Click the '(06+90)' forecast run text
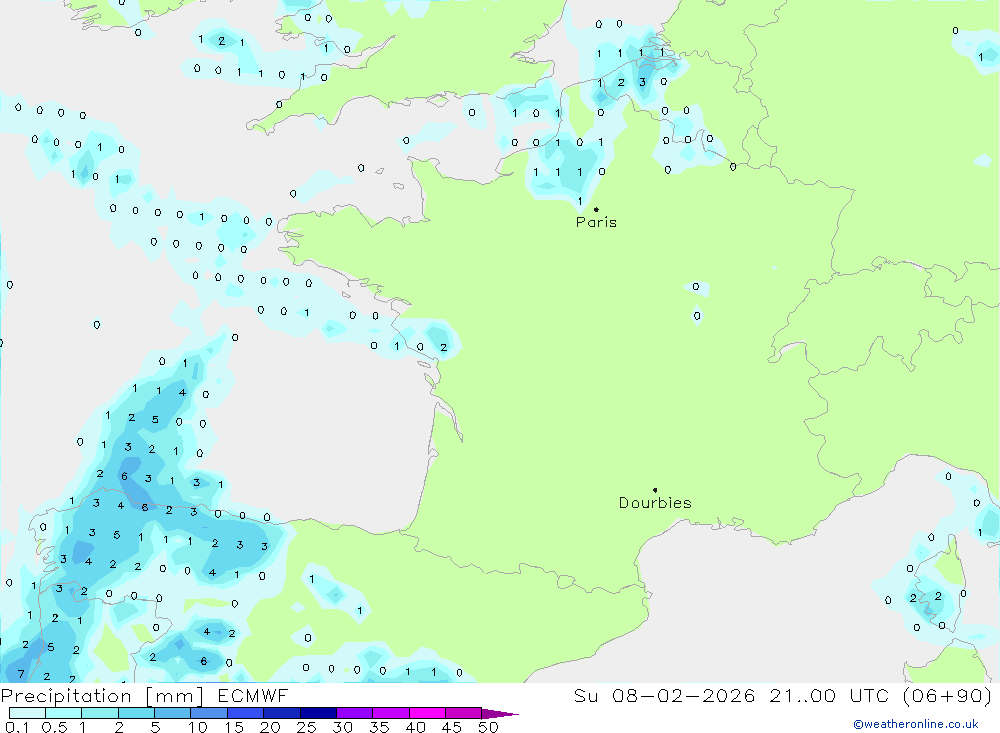Viewport: 1000px width, 733px height. click(x=948, y=695)
